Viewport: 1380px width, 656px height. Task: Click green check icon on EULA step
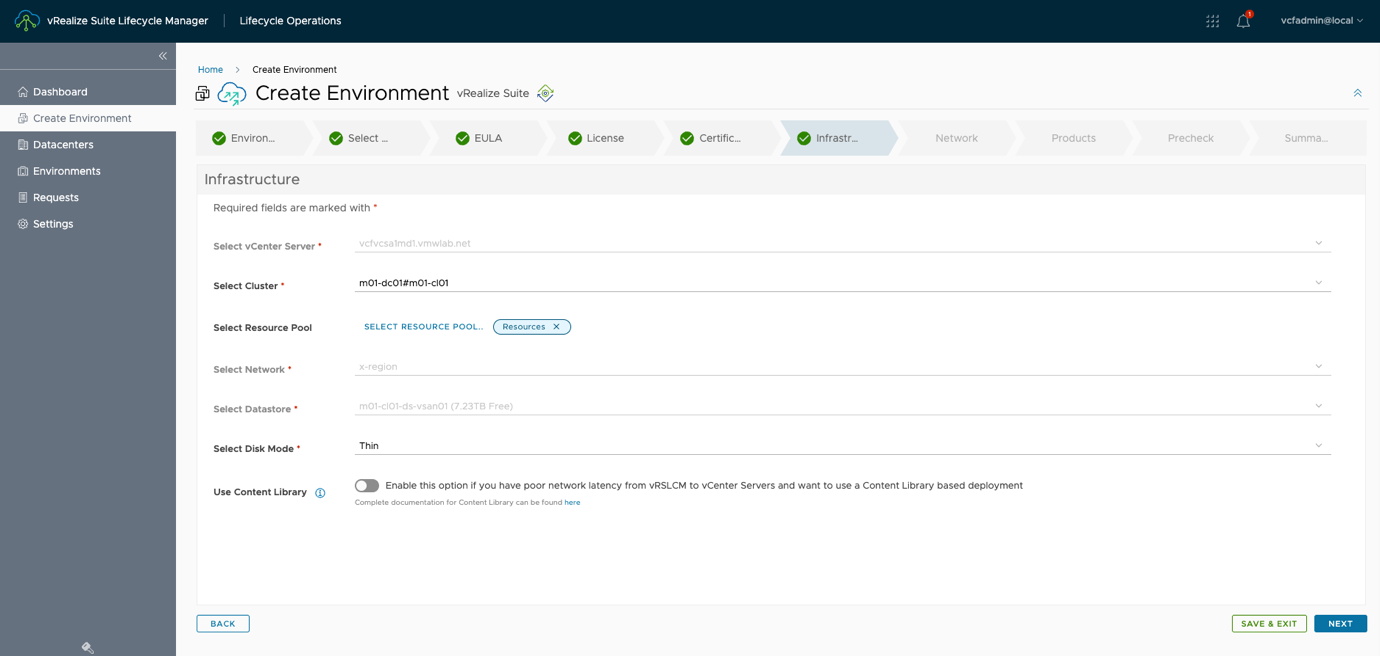pos(462,138)
